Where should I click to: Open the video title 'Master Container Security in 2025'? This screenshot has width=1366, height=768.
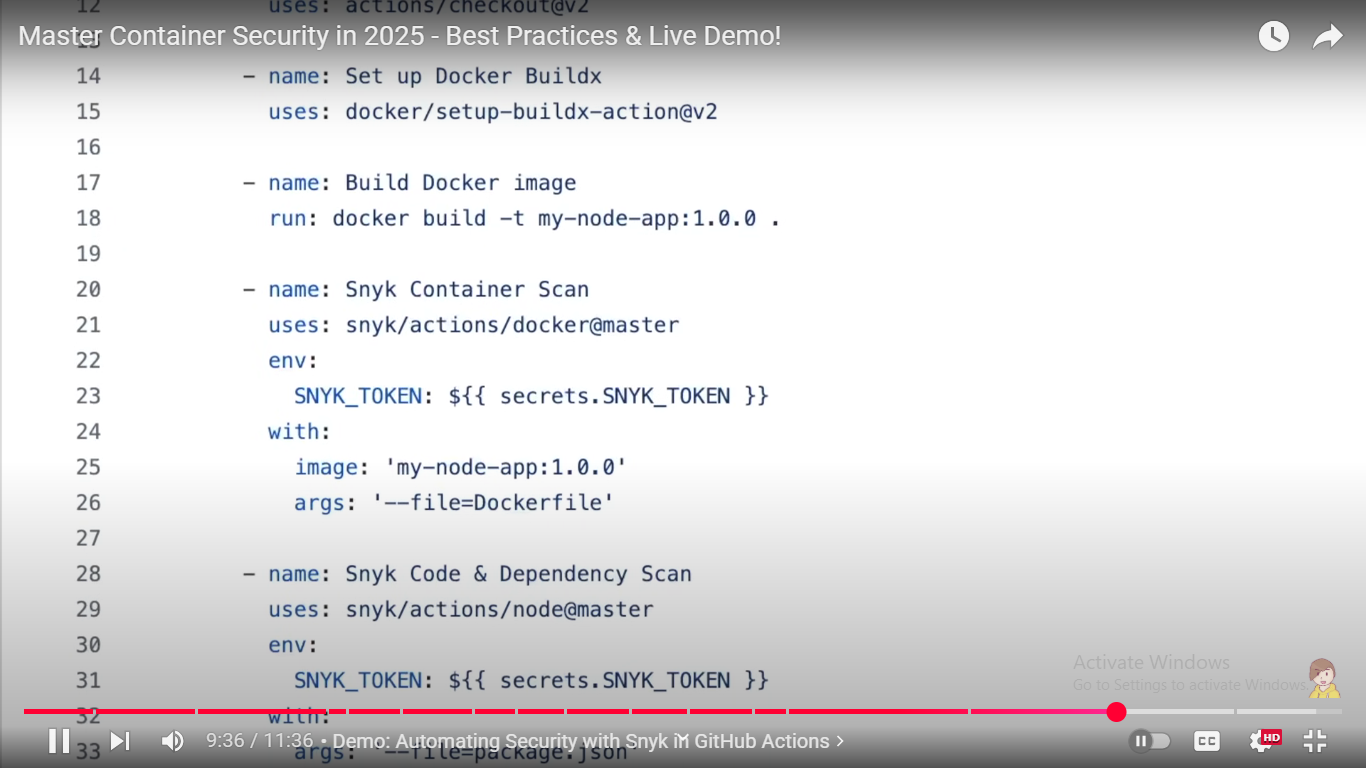pos(400,37)
